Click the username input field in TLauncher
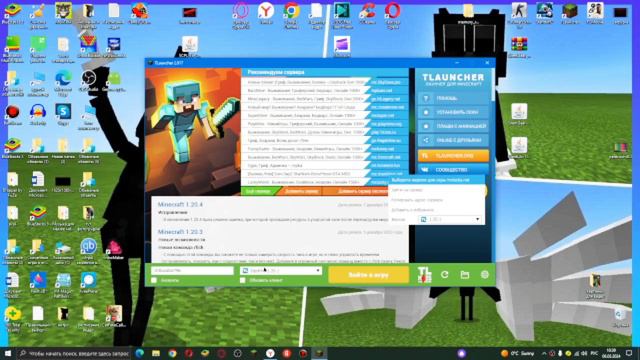The height and width of the screenshot is (360, 640). [192, 270]
